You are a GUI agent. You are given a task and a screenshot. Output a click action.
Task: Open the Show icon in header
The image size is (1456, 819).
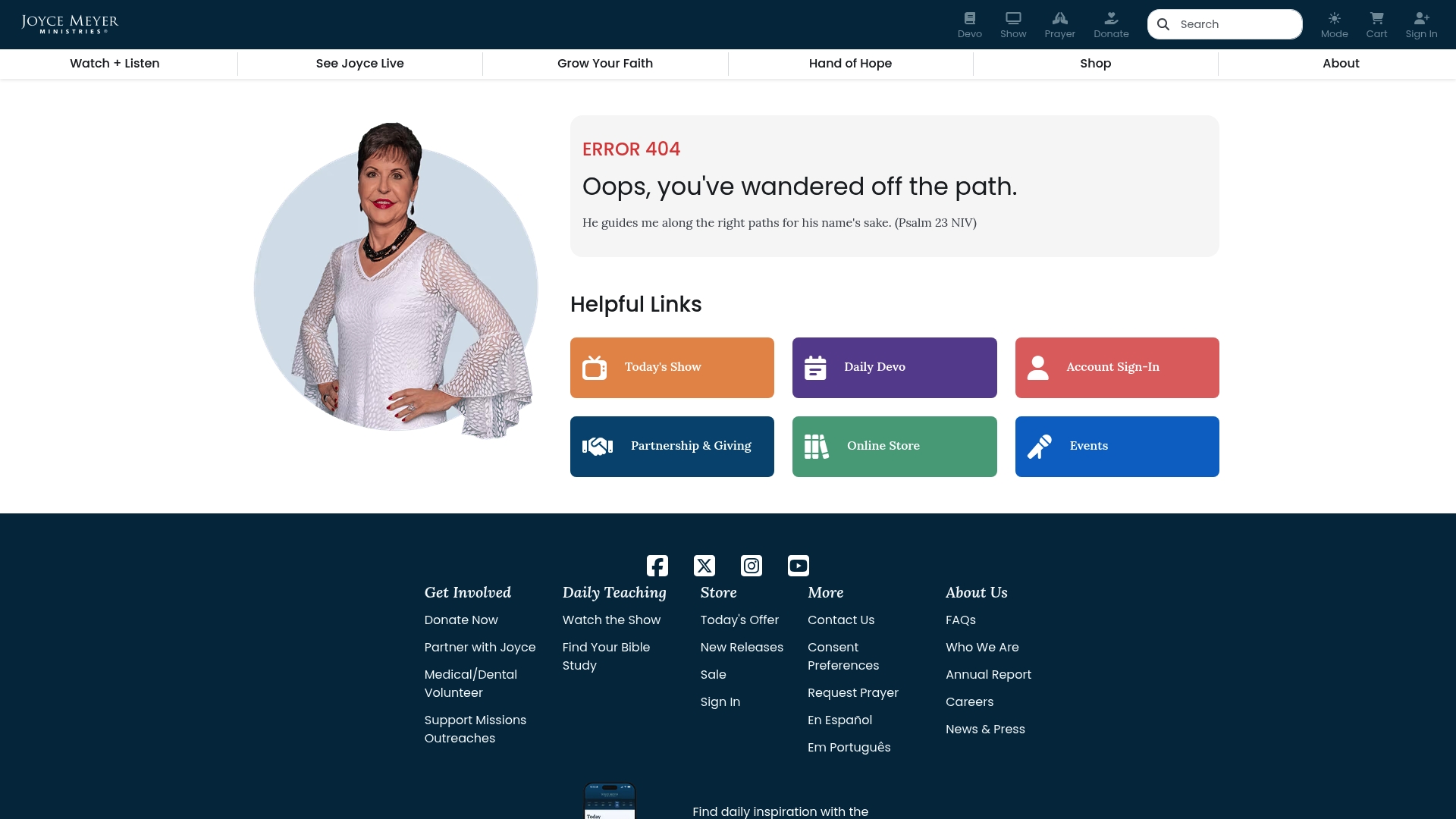coord(1013,25)
